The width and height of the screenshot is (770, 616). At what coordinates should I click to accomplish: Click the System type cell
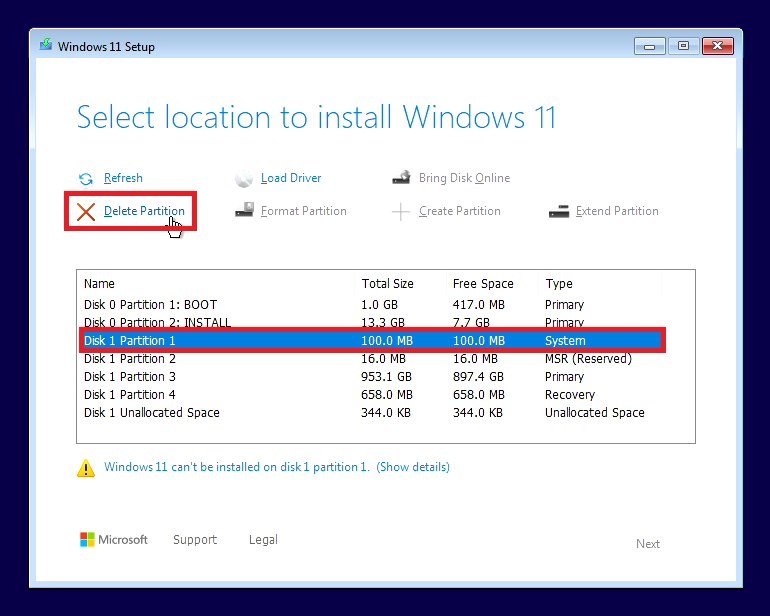[x=565, y=340]
